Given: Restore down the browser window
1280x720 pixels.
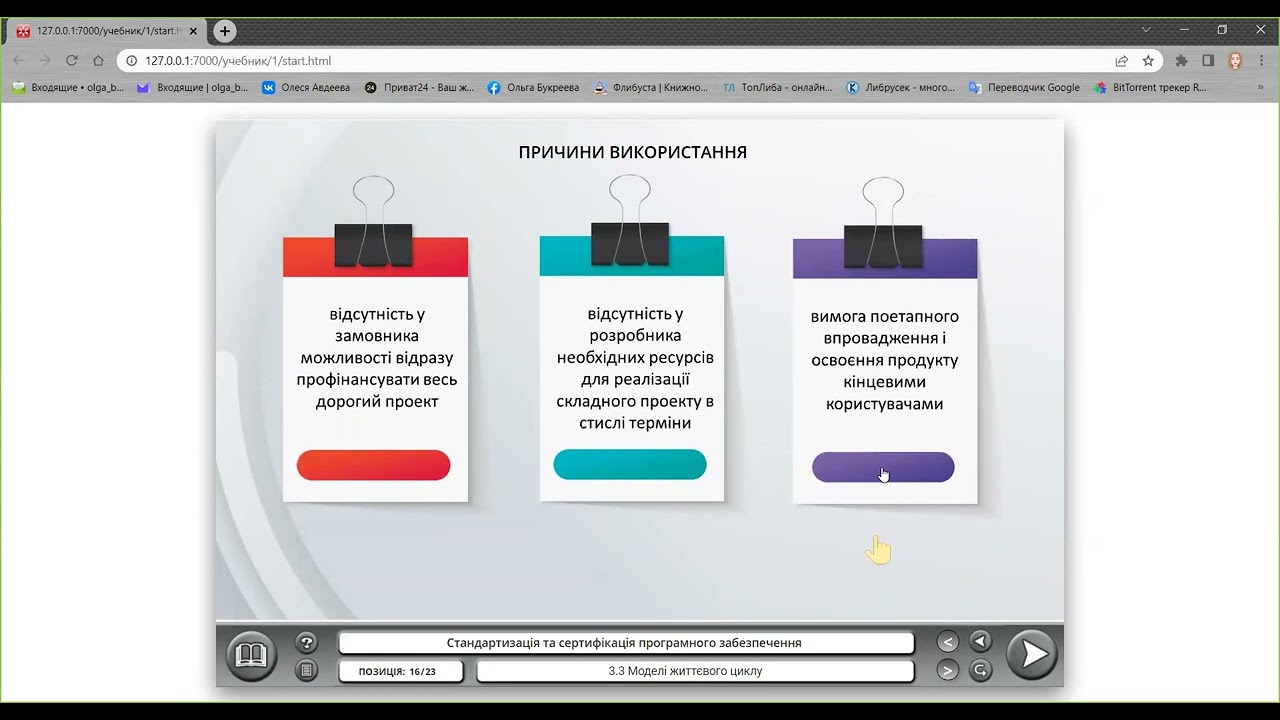Looking at the screenshot, I should click(x=1222, y=30).
